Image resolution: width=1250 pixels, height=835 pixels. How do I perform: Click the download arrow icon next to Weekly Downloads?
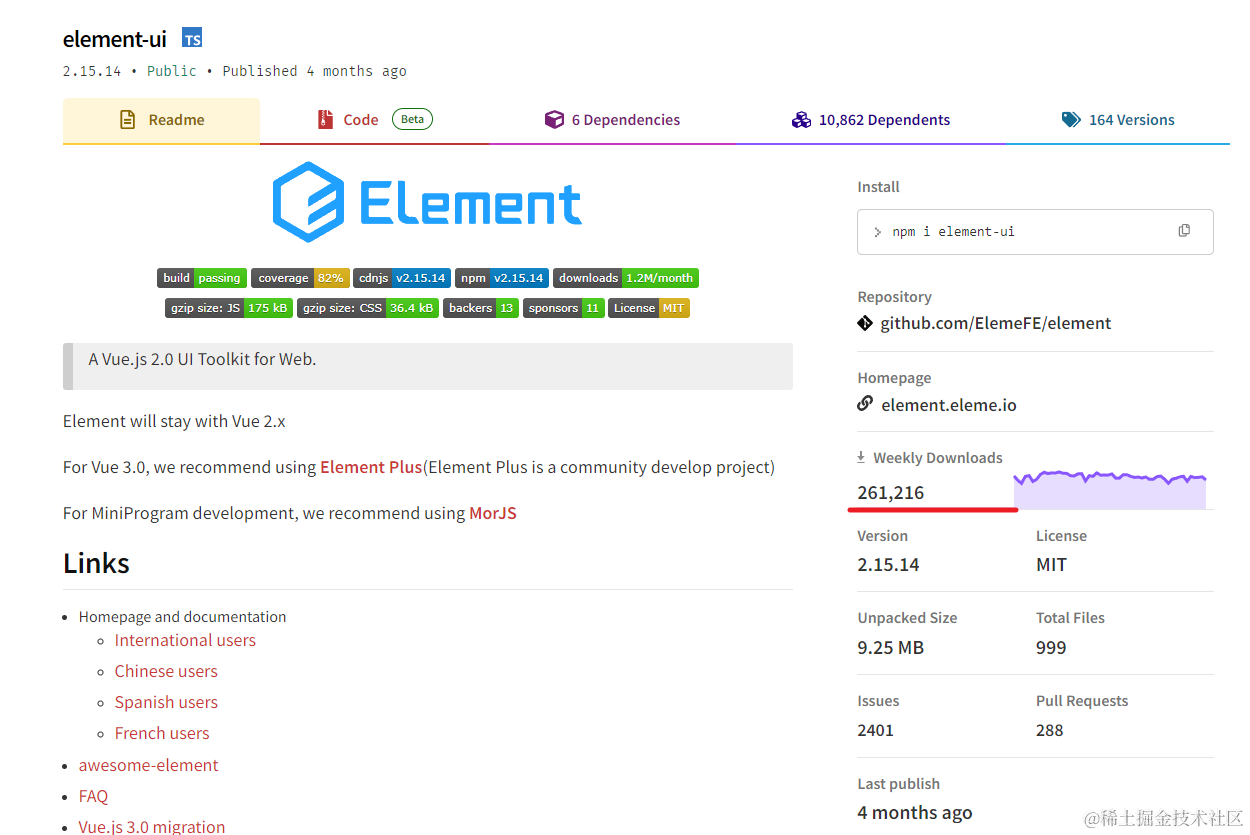861,456
